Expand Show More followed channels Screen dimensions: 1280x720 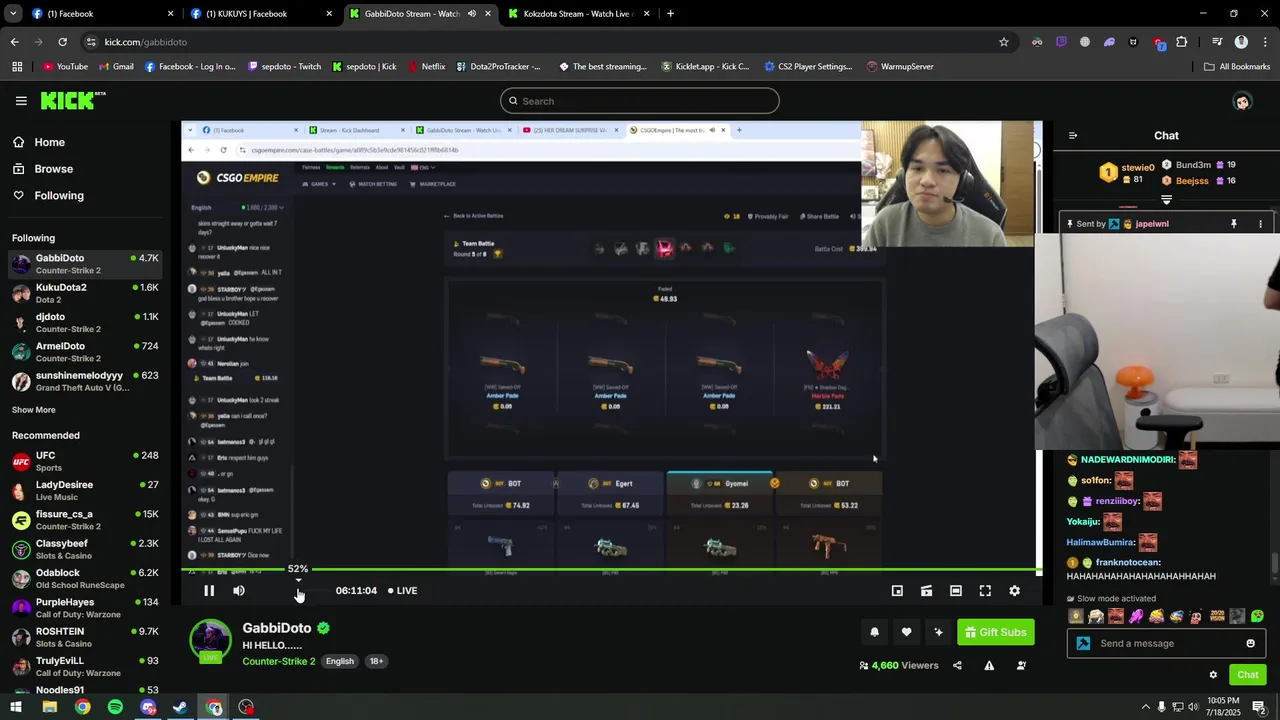[x=34, y=410]
